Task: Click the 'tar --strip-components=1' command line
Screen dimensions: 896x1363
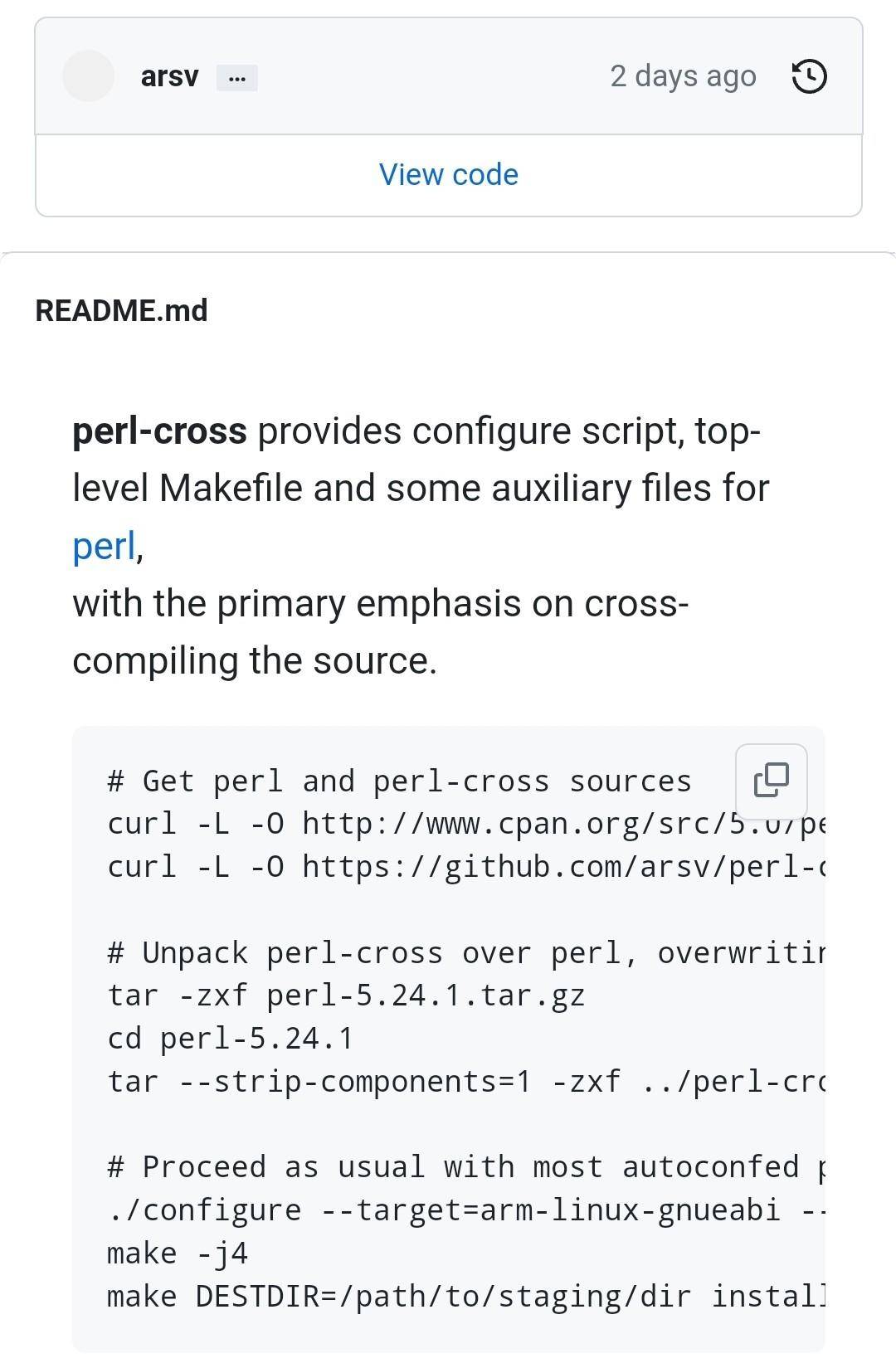Action: (x=465, y=1082)
